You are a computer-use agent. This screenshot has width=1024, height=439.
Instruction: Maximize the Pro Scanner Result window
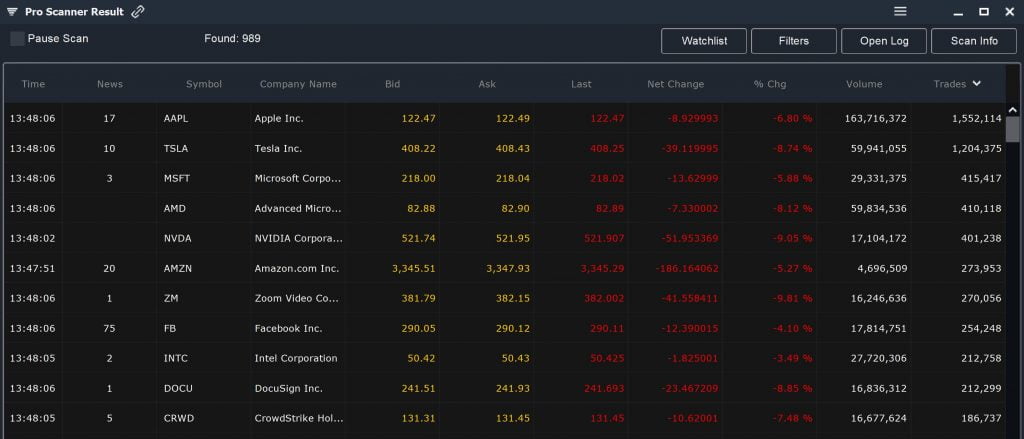coord(984,12)
